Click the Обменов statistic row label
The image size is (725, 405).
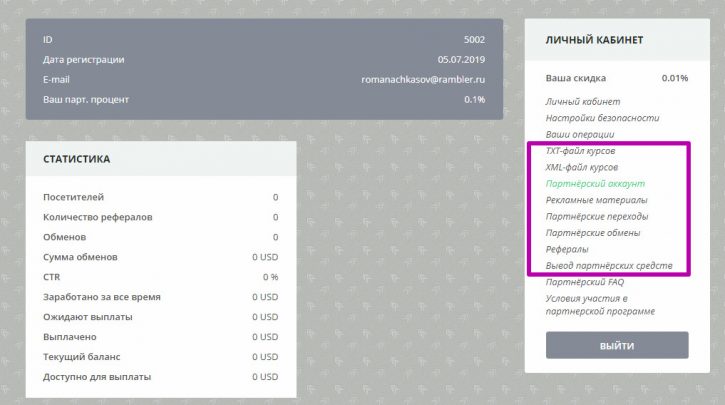pyautogui.click(x=64, y=237)
